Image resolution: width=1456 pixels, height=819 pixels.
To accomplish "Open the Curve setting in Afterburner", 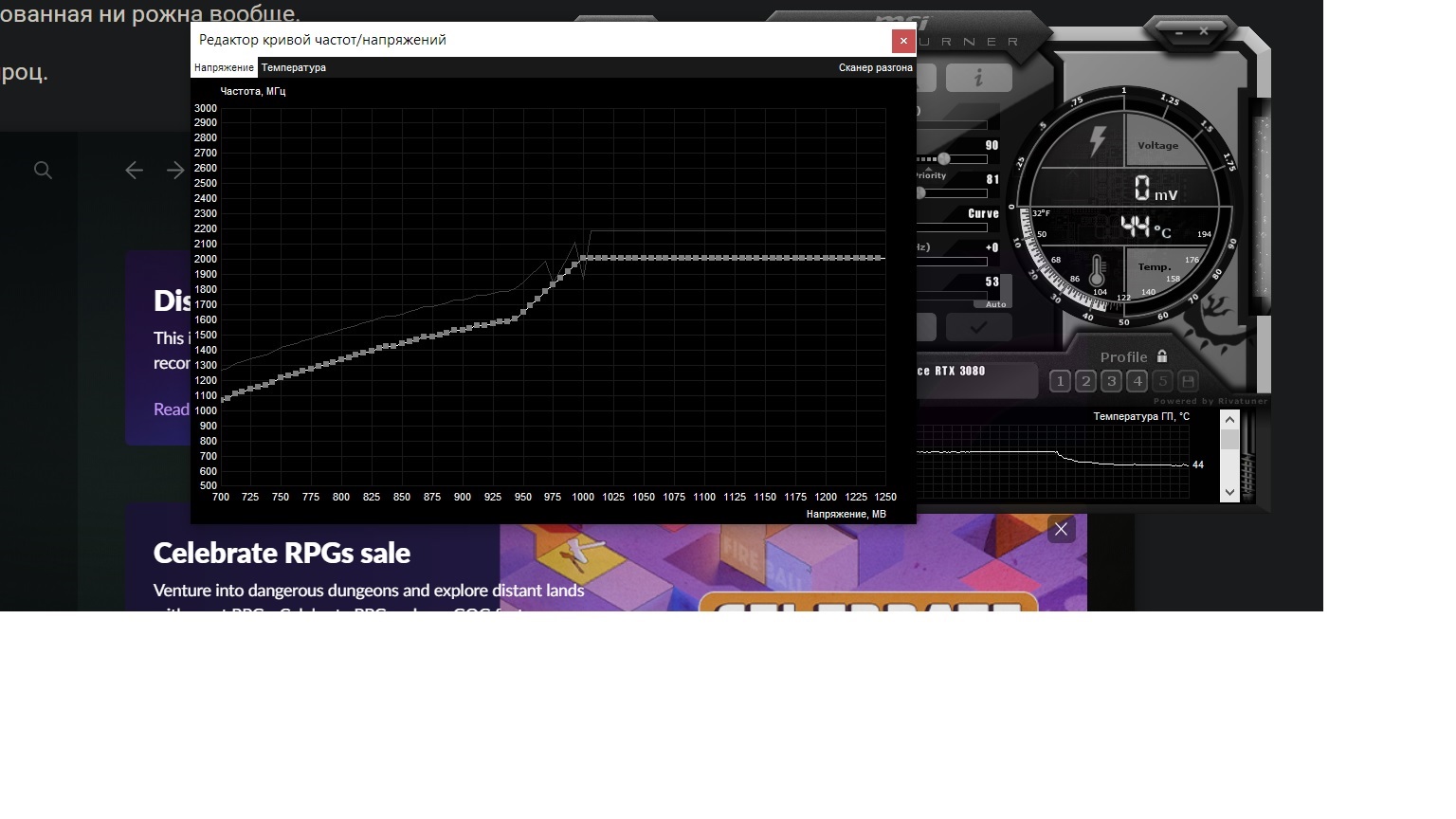I will pos(983,213).
